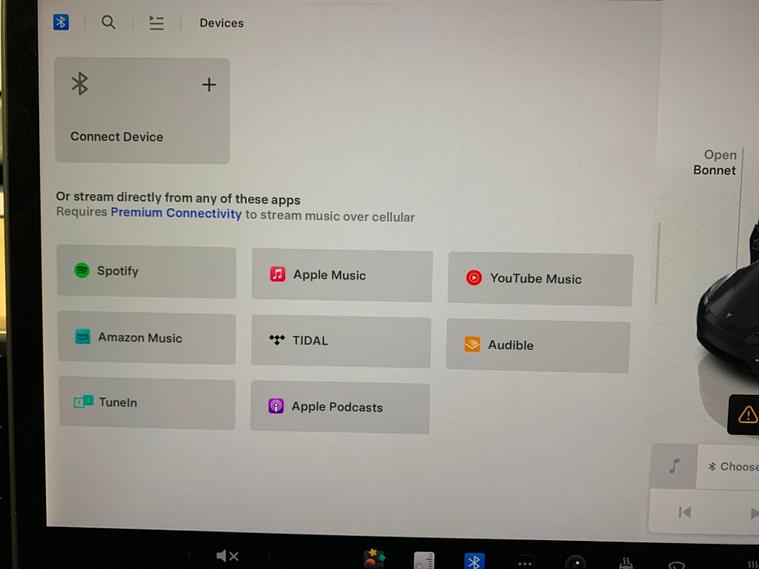
Task: Open the playlist queue icon
Action: [x=156, y=23]
